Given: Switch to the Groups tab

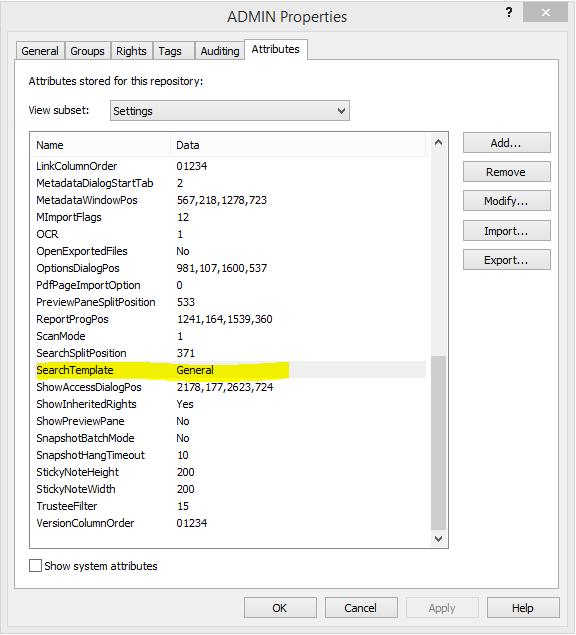Looking at the screenshot, I should pyautogui.click(x=87, y=51).
